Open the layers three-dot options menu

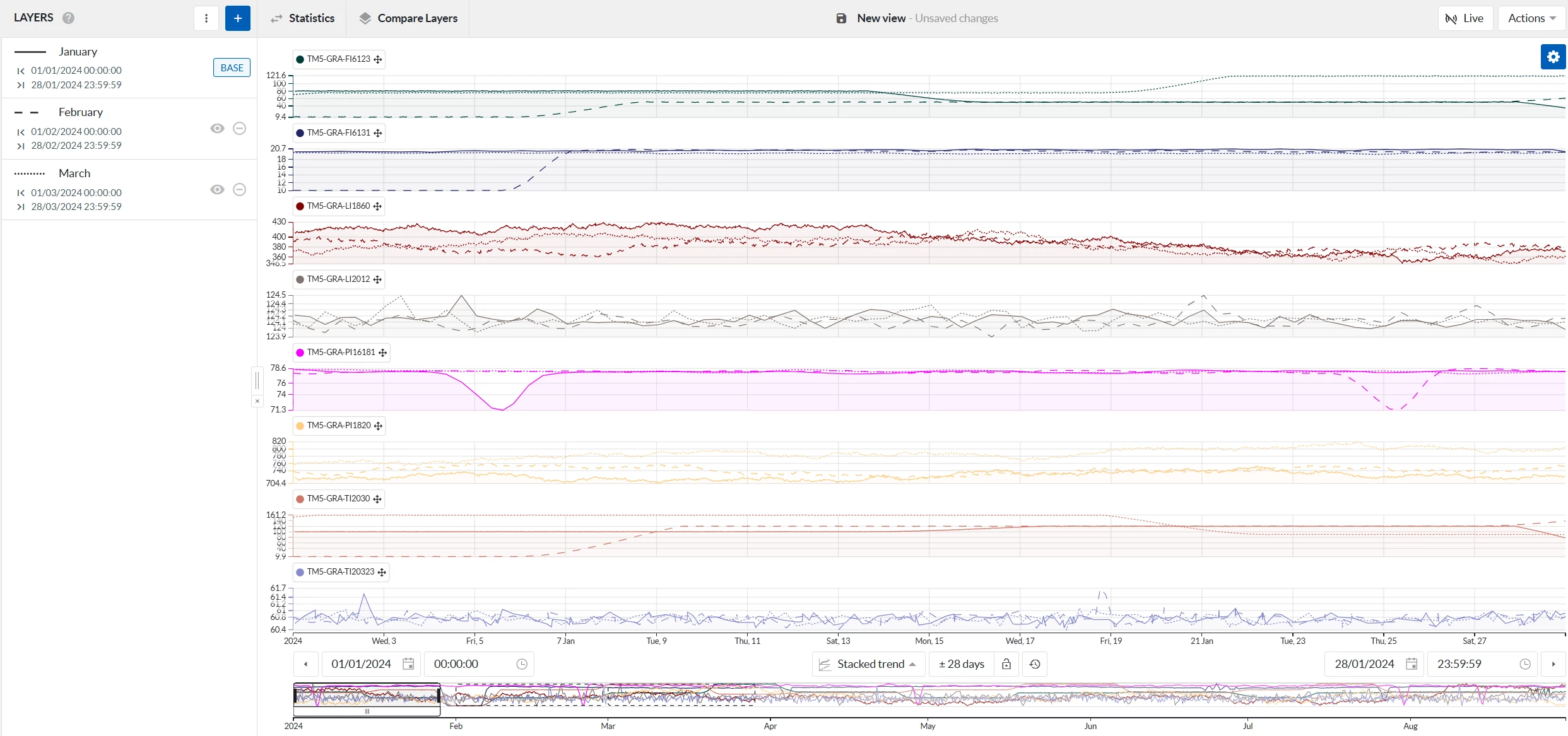[x=206, y=18]
